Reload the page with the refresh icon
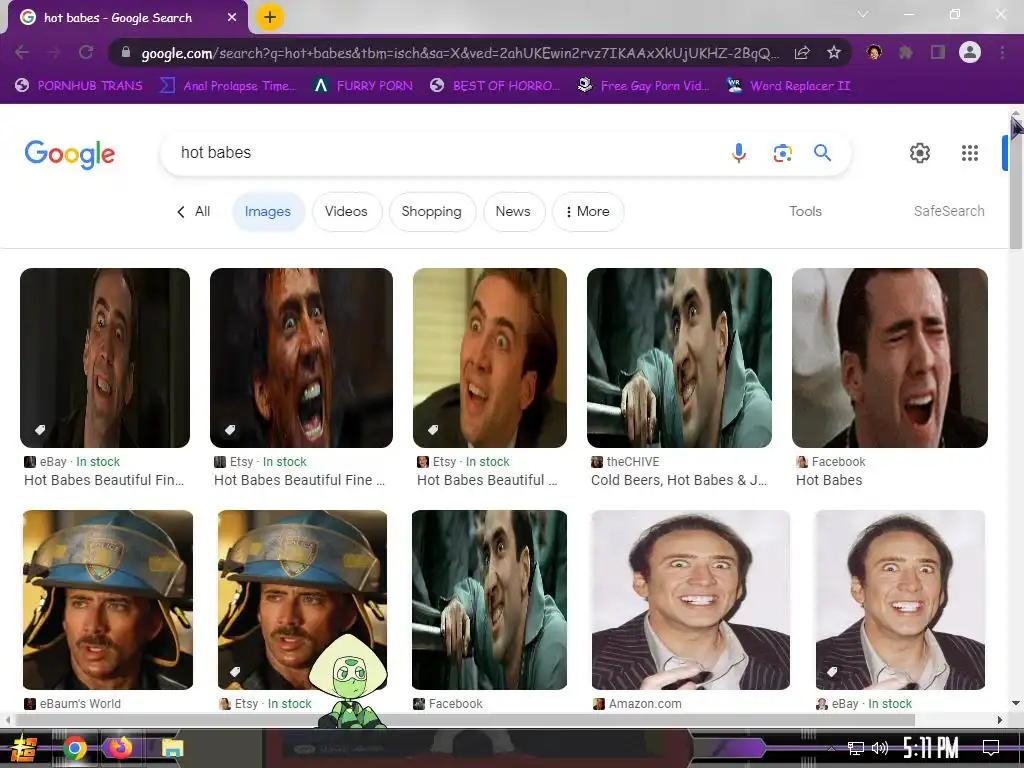The image size is (1024, 768). pos(86,52)
